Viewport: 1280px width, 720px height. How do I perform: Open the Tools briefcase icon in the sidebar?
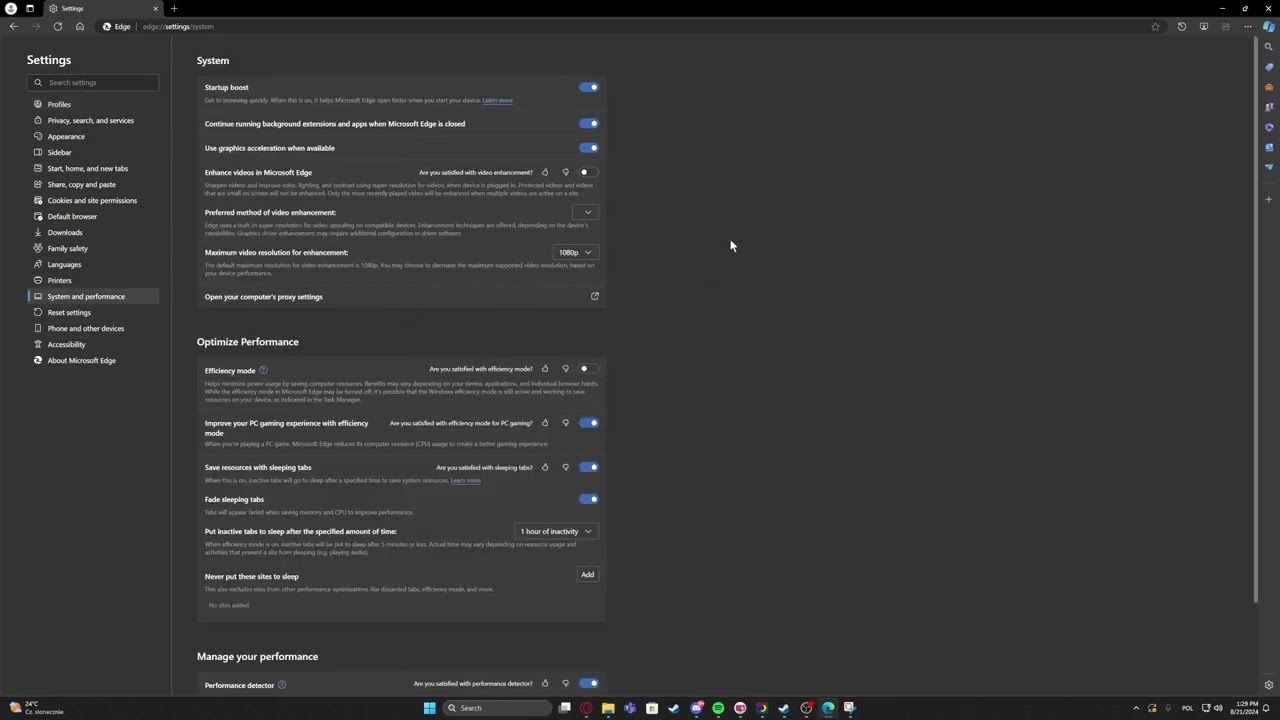(1268, 87)
